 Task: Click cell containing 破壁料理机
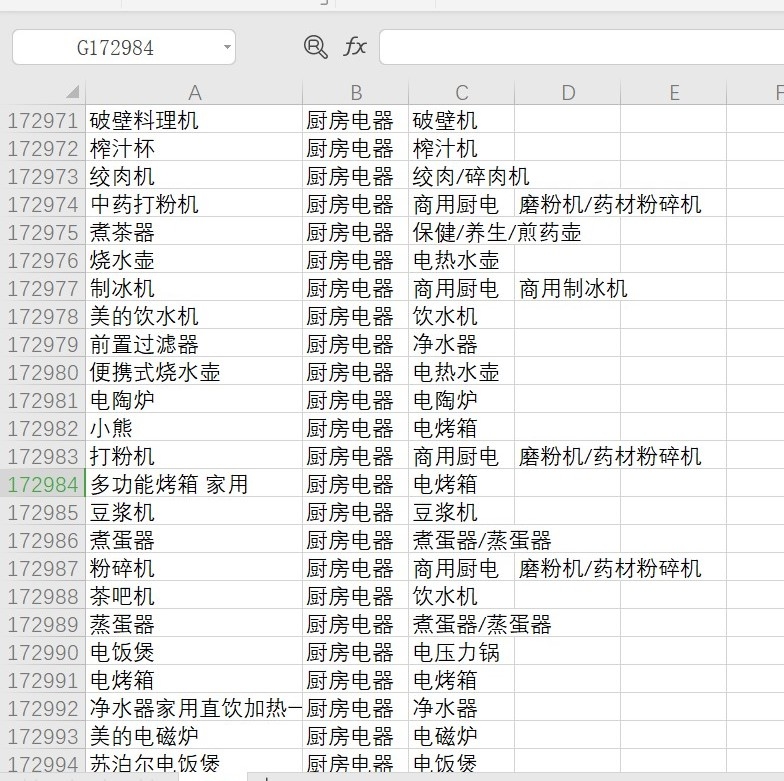coord(194,120)
